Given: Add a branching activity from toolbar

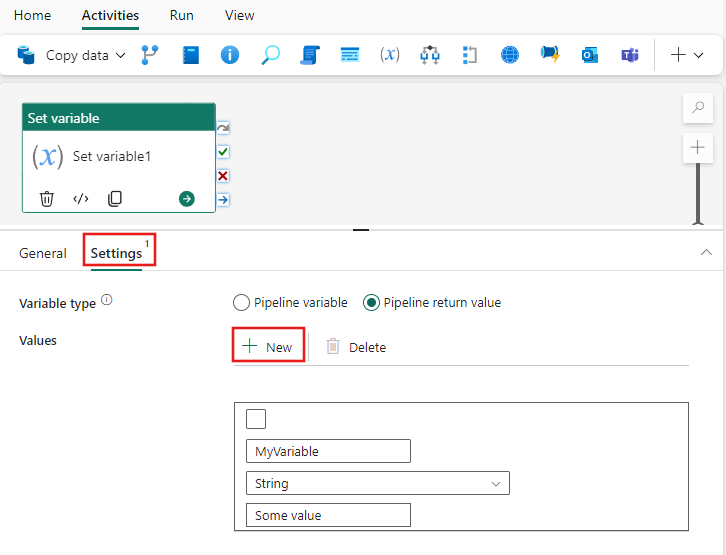Looking at the screenshot, I should [x=150, y=55].
